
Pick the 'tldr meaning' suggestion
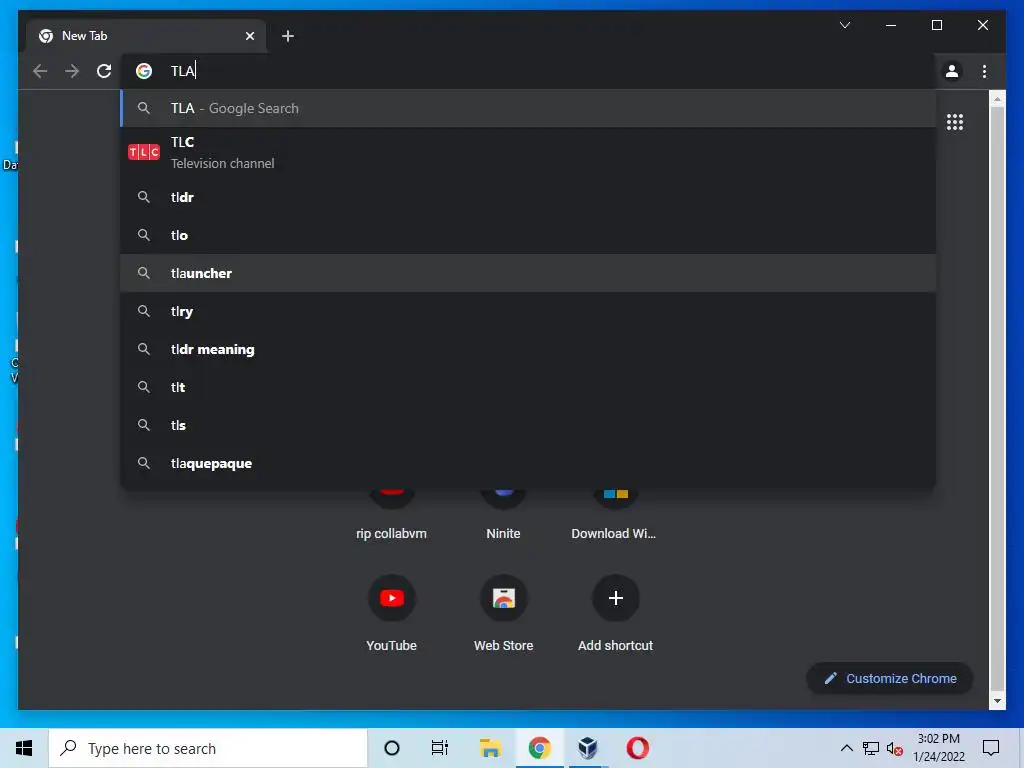tap(528, 349)
